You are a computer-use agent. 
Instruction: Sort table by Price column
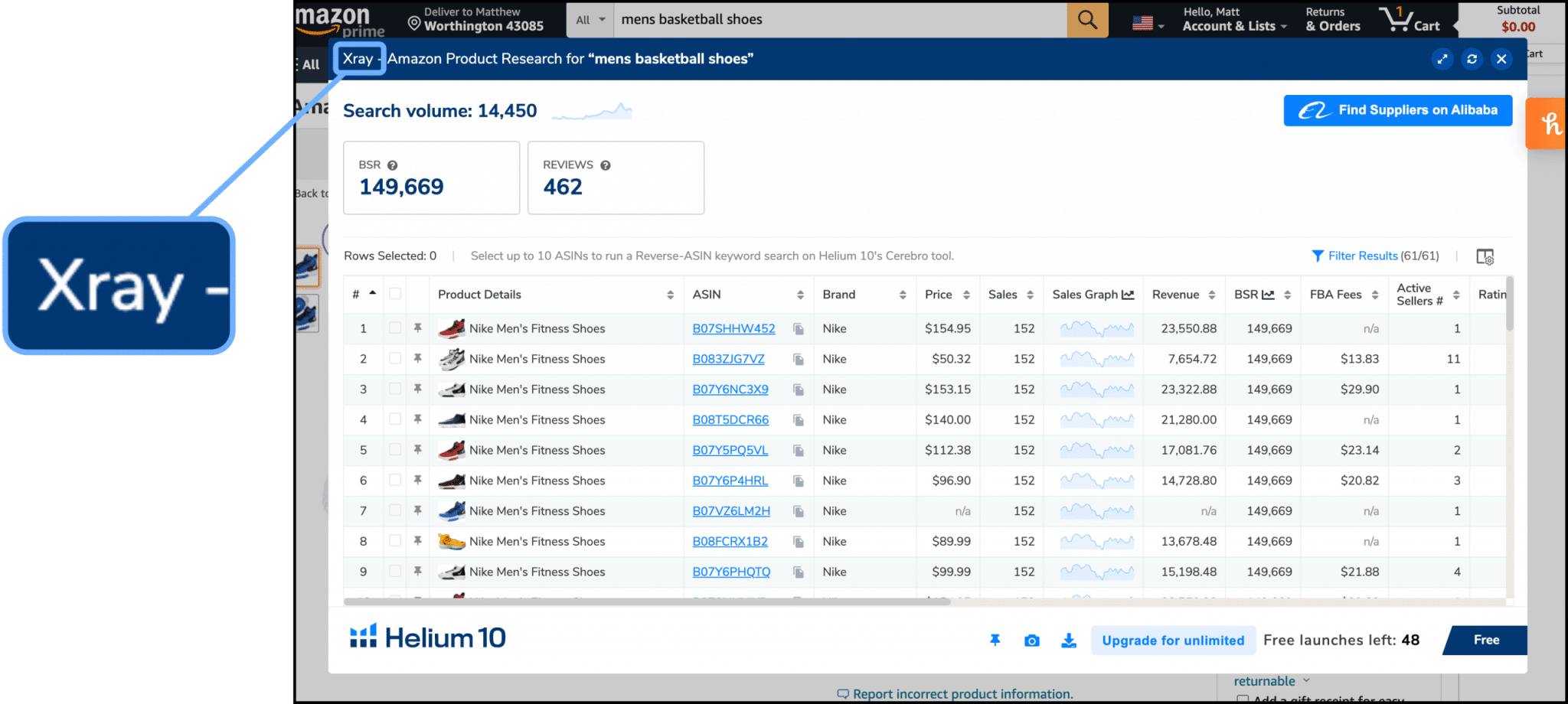pos(947,295)
